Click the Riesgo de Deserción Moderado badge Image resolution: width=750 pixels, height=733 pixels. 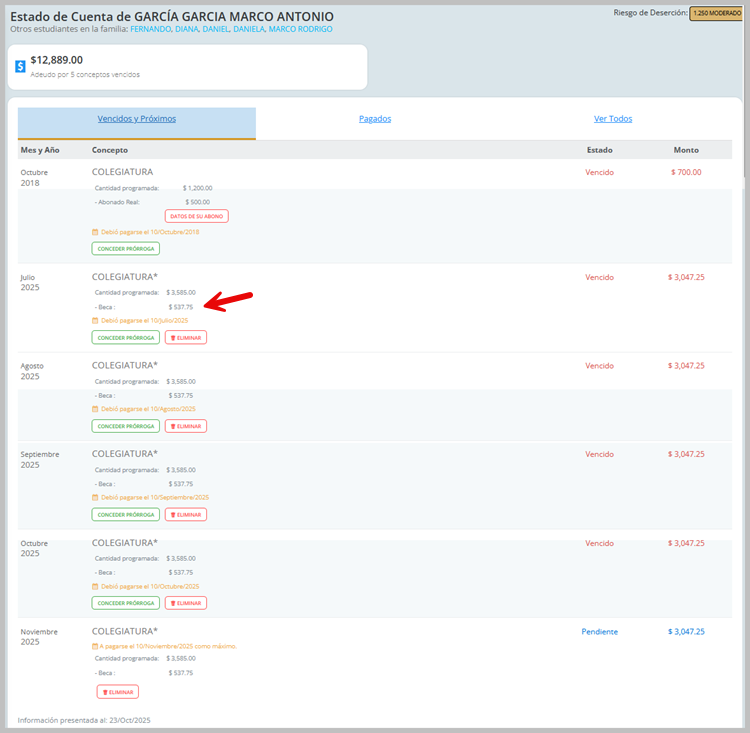(716, 13)
